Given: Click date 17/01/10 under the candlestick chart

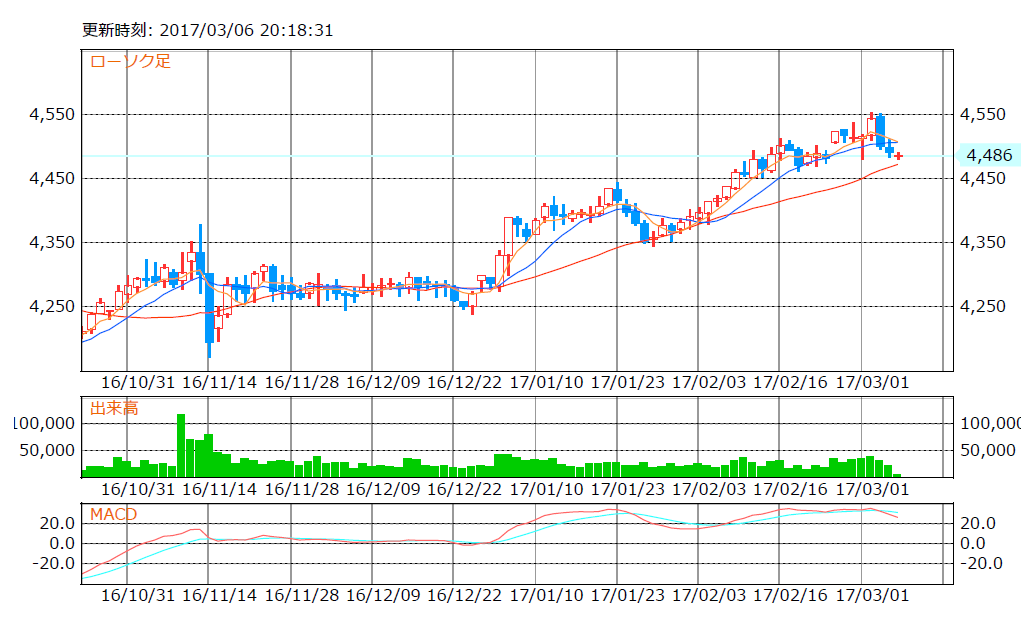Looking at the screenshot, I should point(547,382).
